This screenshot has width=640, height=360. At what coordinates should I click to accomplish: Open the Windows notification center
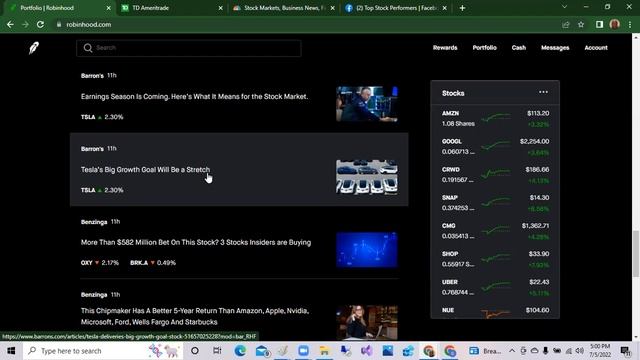(625, 351)
